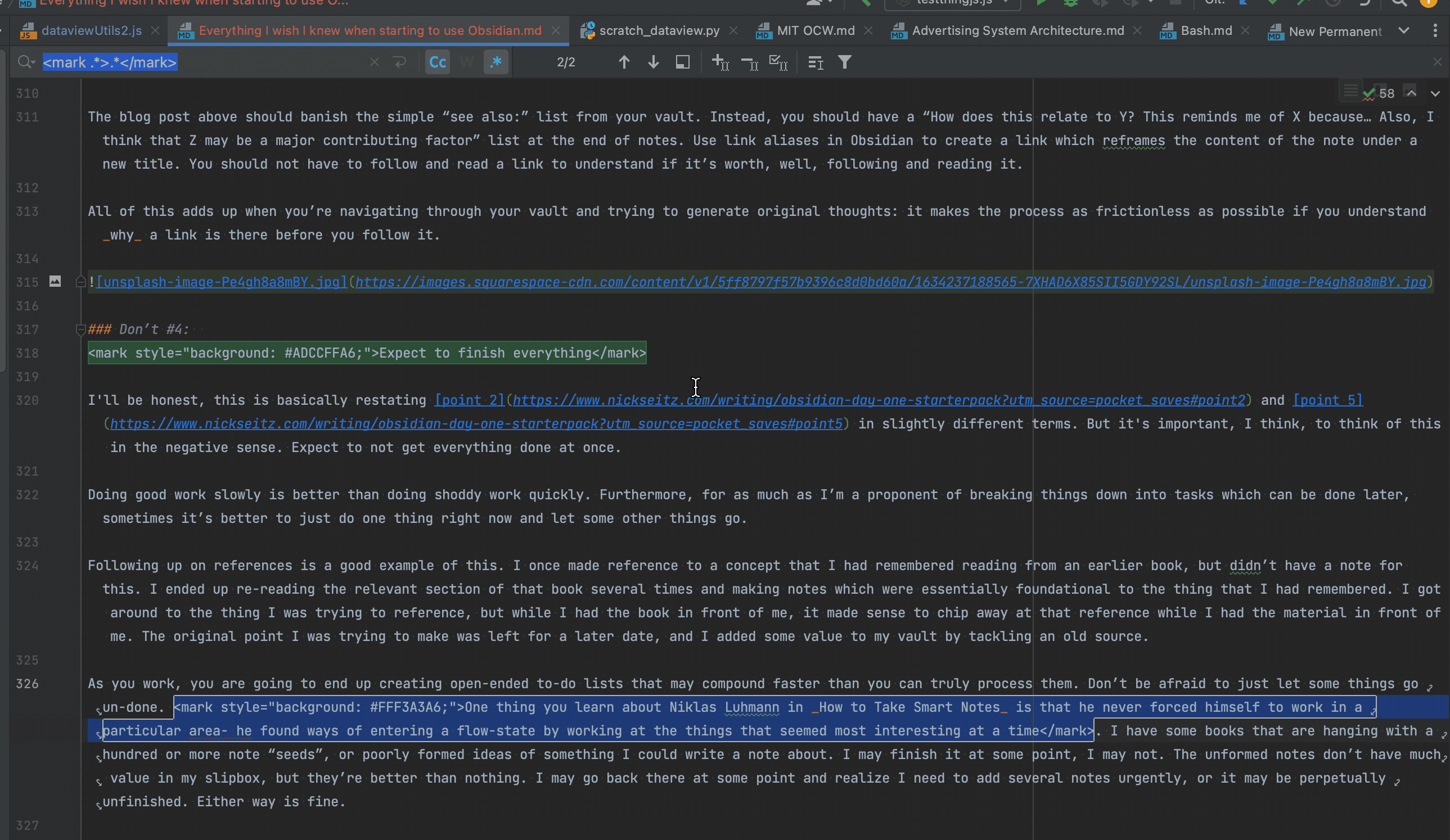The image size is (1450, 840).
Task: Go to previous search occurrence arrow
Action: (624, 62)
